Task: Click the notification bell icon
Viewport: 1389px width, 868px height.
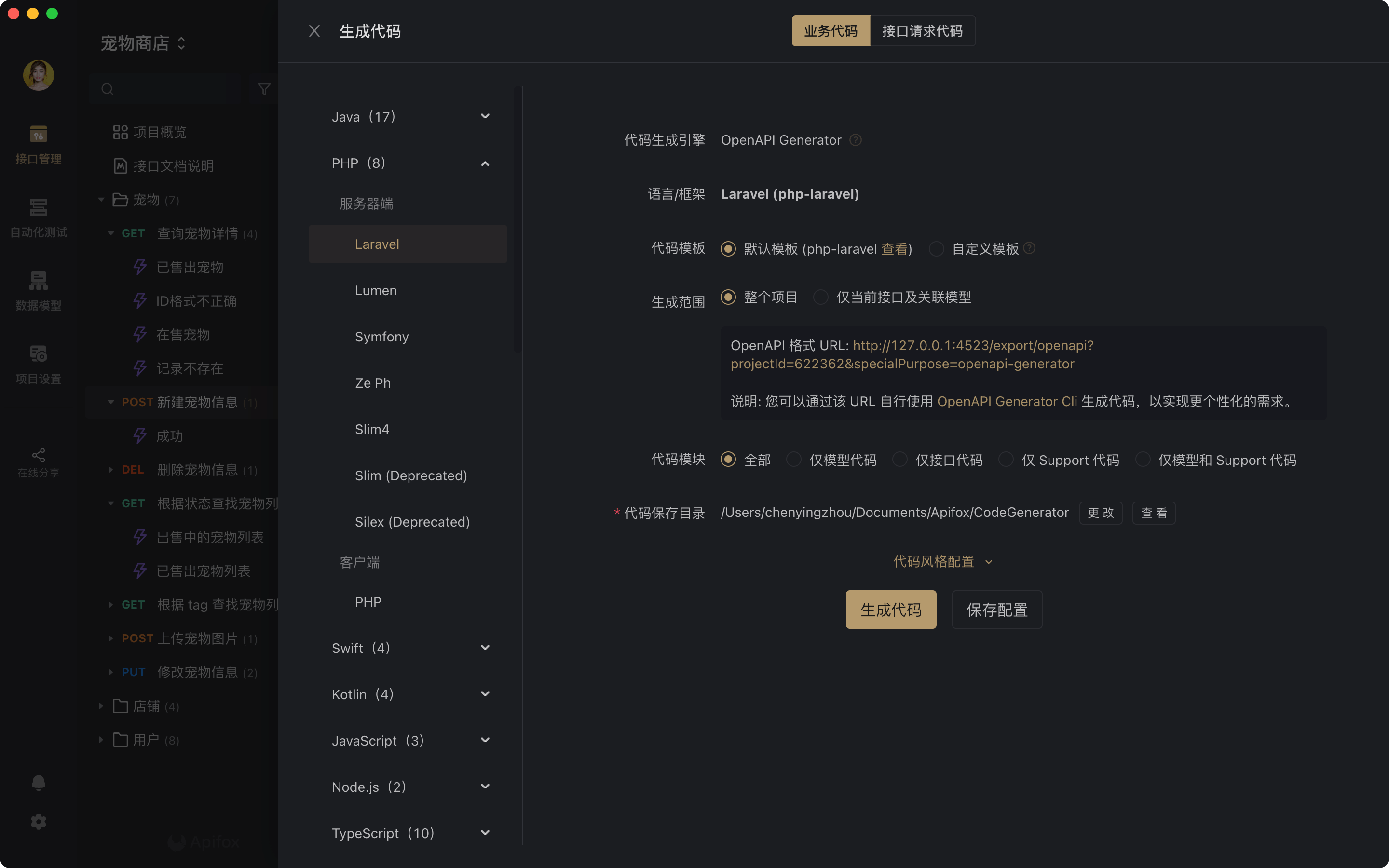Action: click(x=39, y=783)
